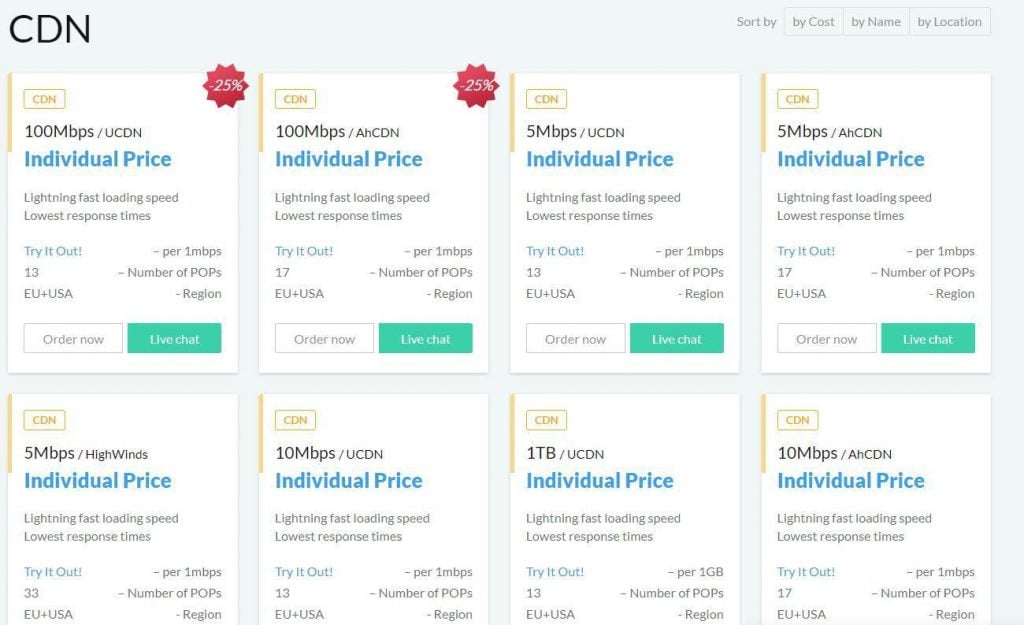The width and height of the screenshot is (1024, 625).
Task: Sort plans by Cost
Action: tap(813, 22)
